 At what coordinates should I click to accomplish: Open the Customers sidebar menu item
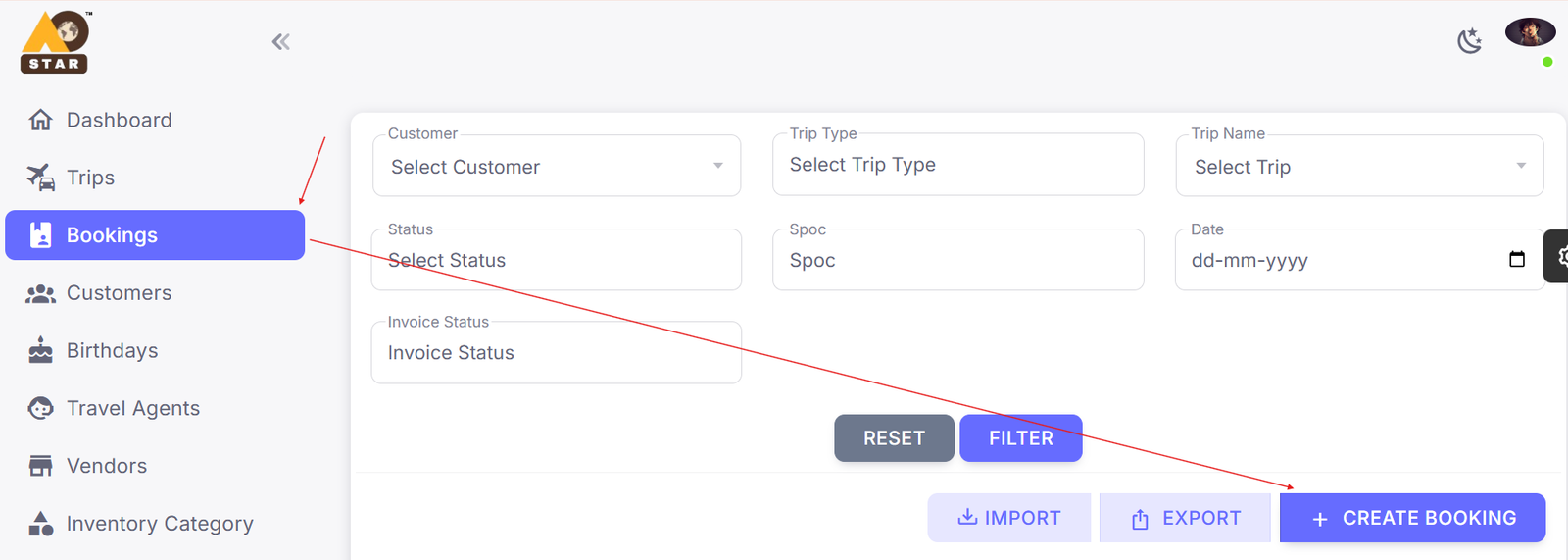coord(119,293)
